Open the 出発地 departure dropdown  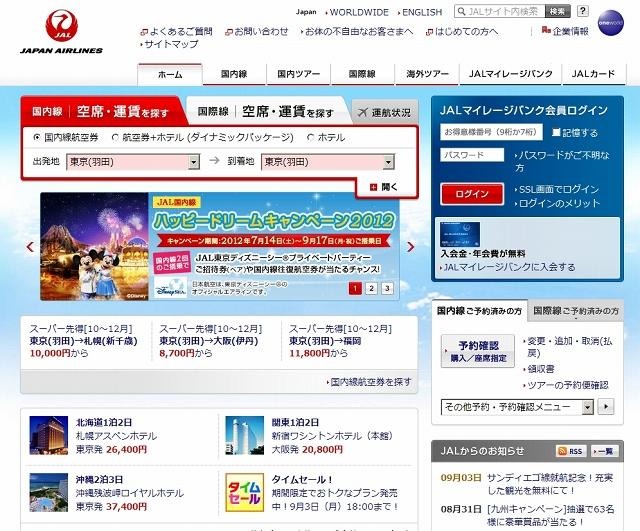click(x=133, y=162)
